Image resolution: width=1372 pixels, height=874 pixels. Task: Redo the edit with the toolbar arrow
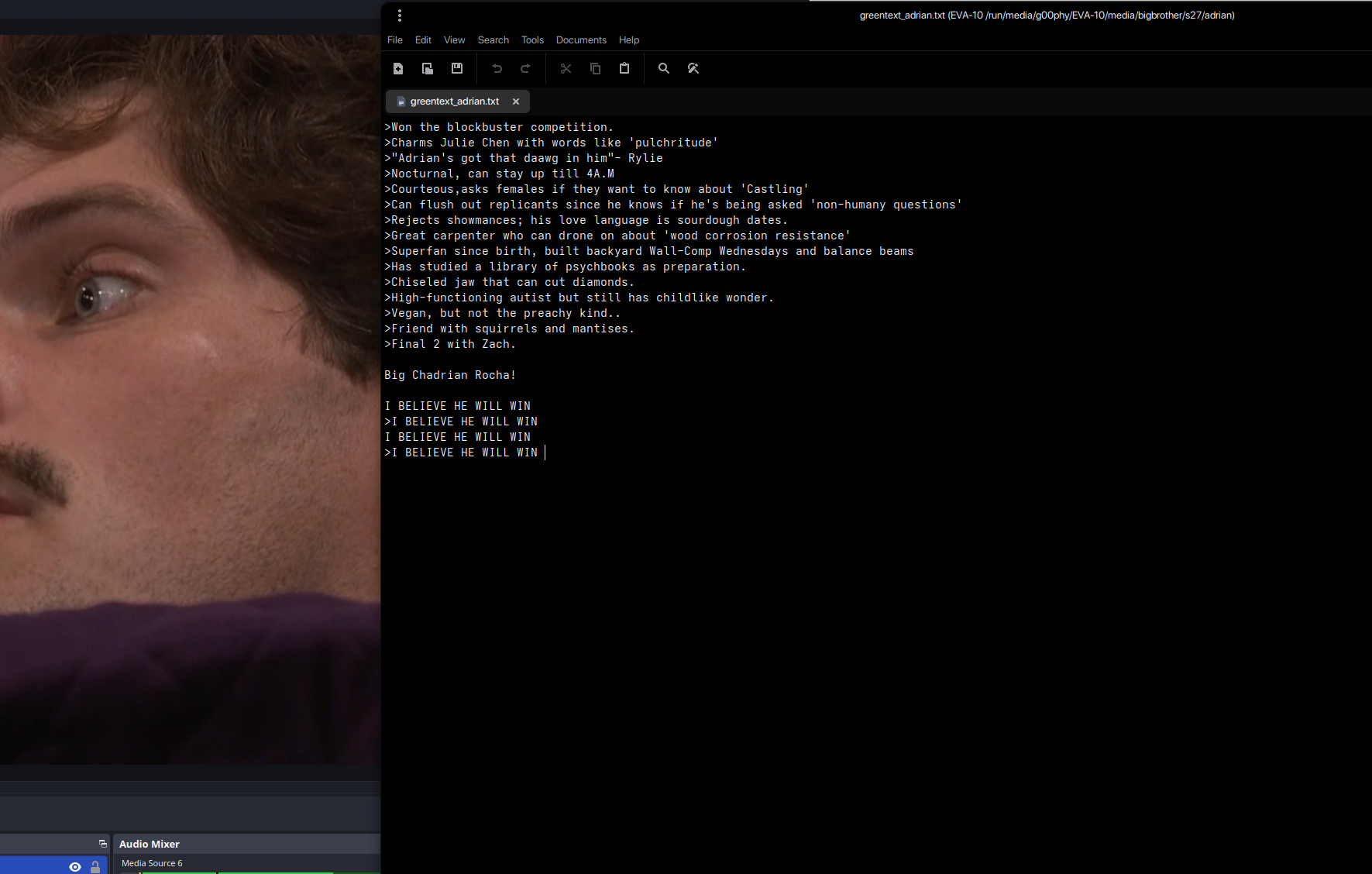pyautogui.click(x=525, y=68)
